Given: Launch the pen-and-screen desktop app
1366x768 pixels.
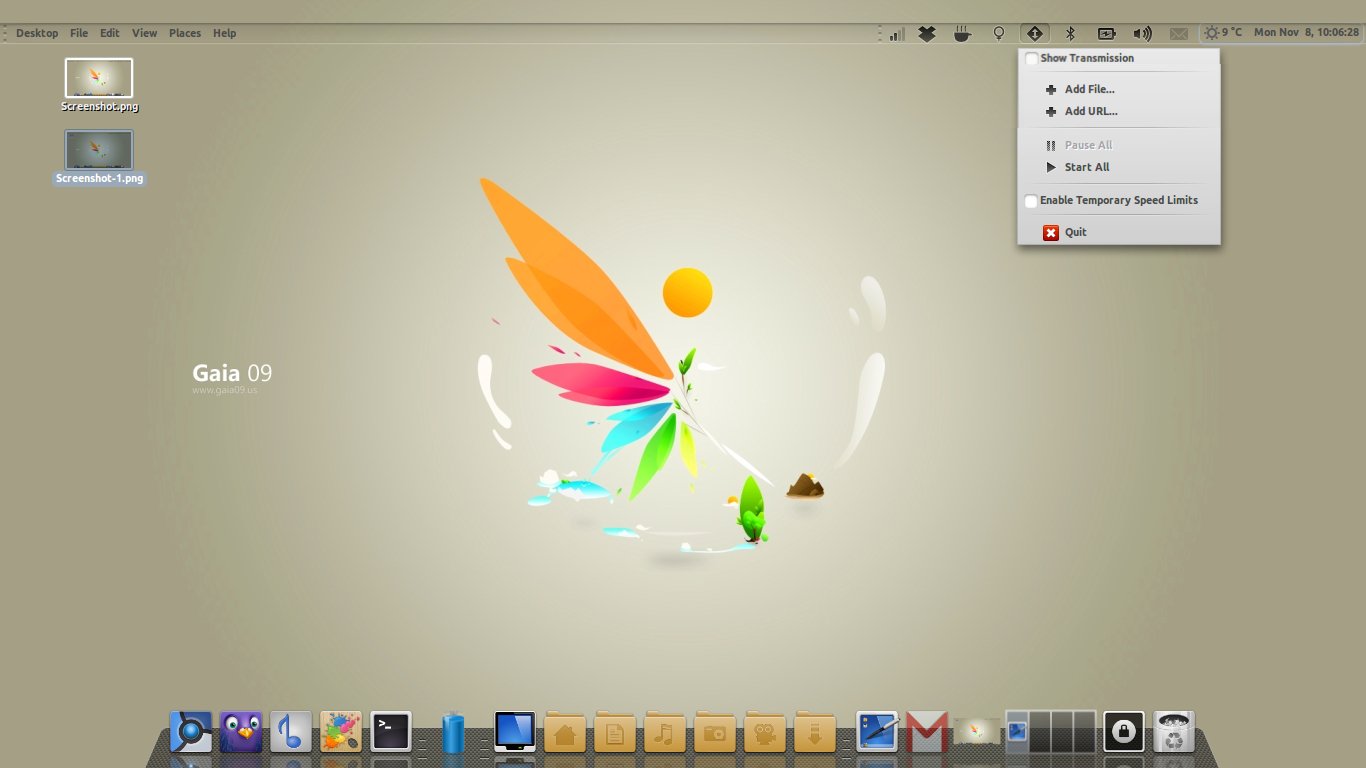Looking at the screenshot, I should point(878,732).
